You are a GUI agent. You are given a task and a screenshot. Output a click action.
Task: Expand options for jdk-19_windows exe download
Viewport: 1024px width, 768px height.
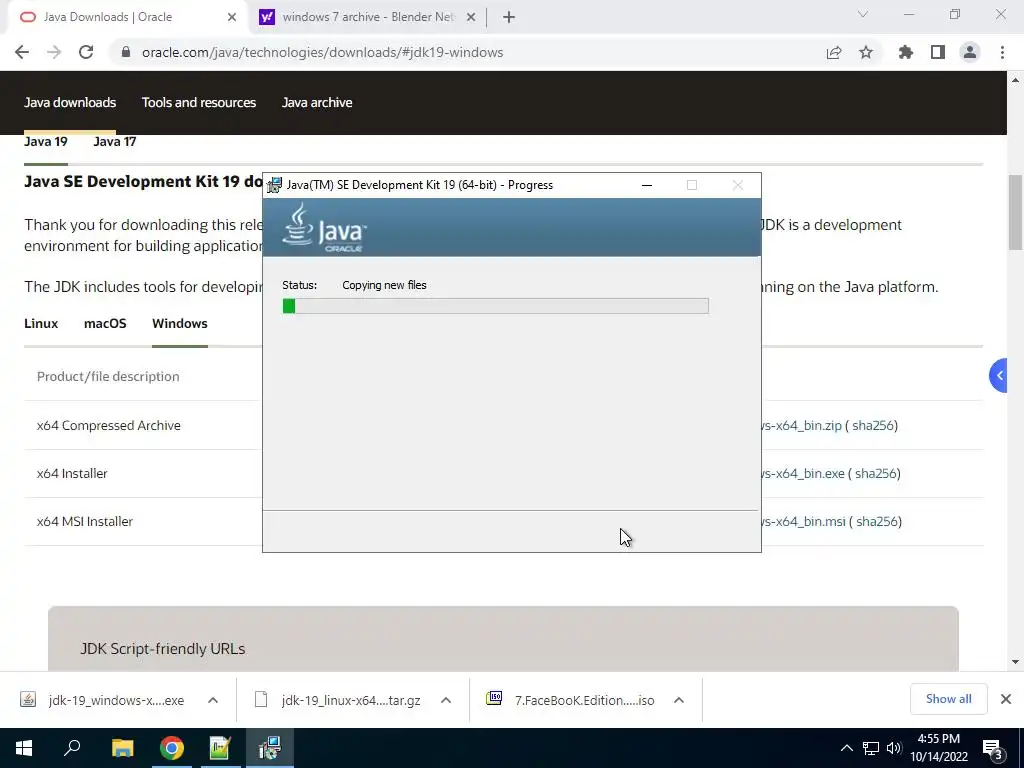(213, 700)
